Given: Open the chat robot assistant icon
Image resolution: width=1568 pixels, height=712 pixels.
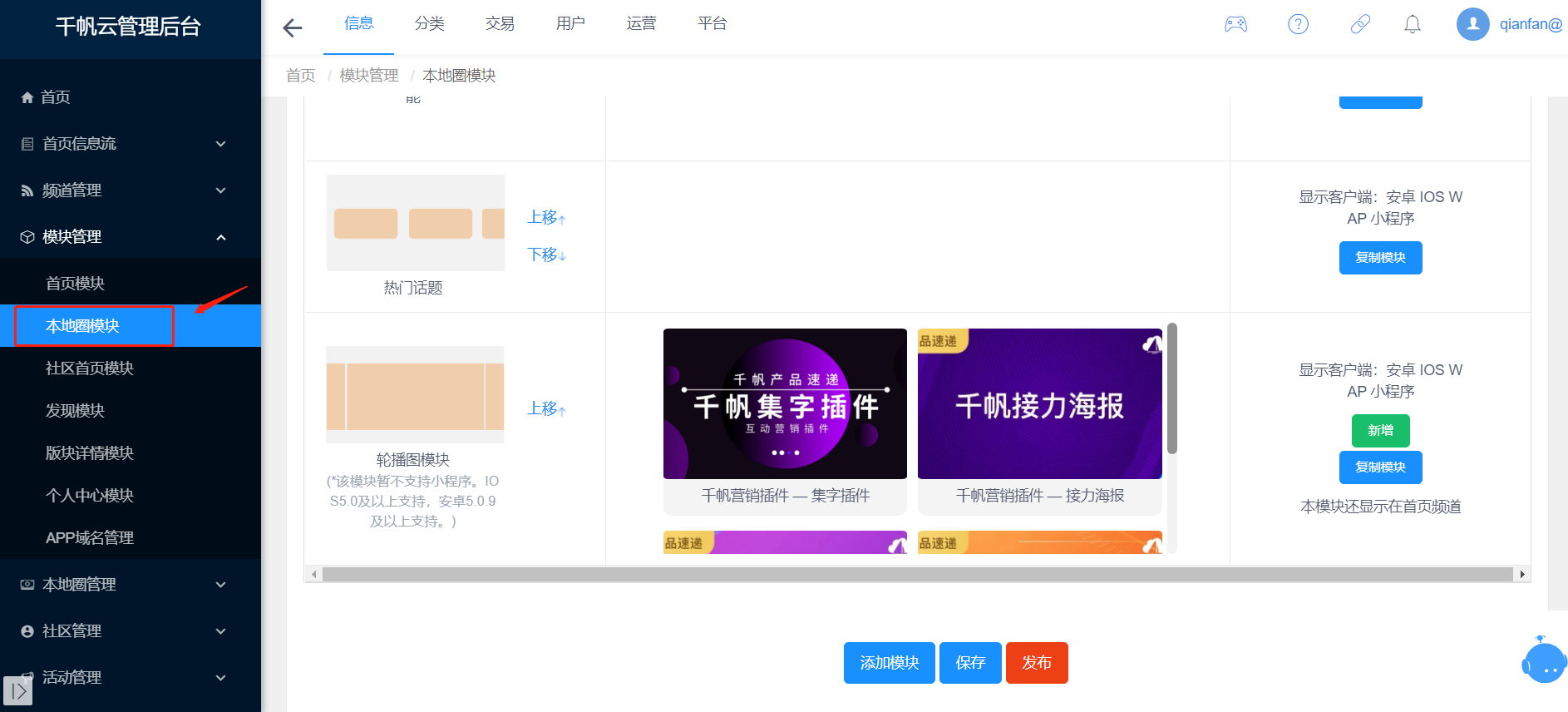Looking at the screenshot, I should coord(1544,660).
